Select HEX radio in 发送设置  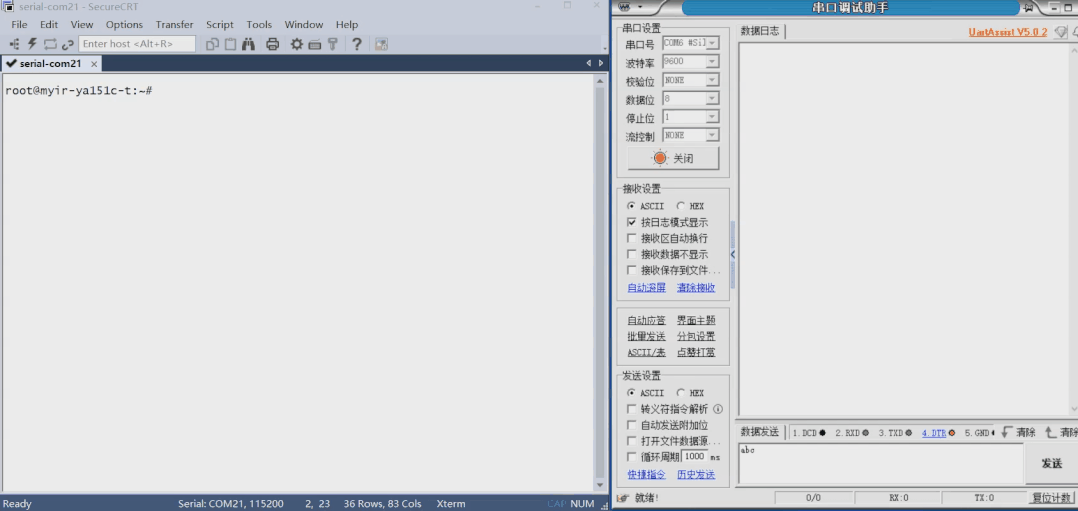click(680, 393)
